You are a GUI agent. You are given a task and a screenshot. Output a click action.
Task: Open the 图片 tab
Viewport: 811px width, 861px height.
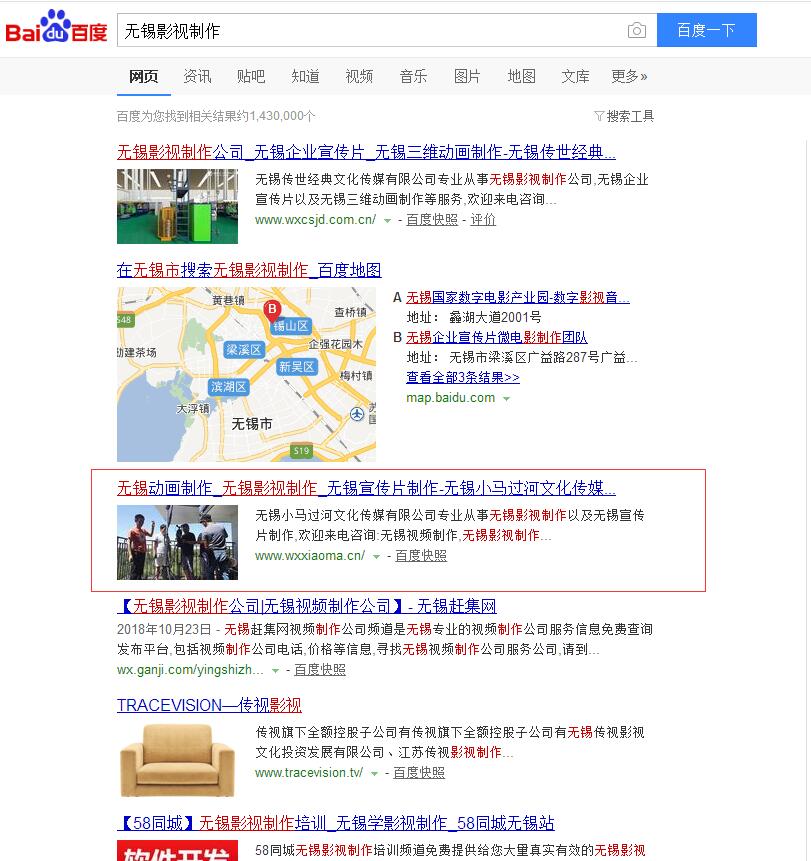[x=467, y=76]
